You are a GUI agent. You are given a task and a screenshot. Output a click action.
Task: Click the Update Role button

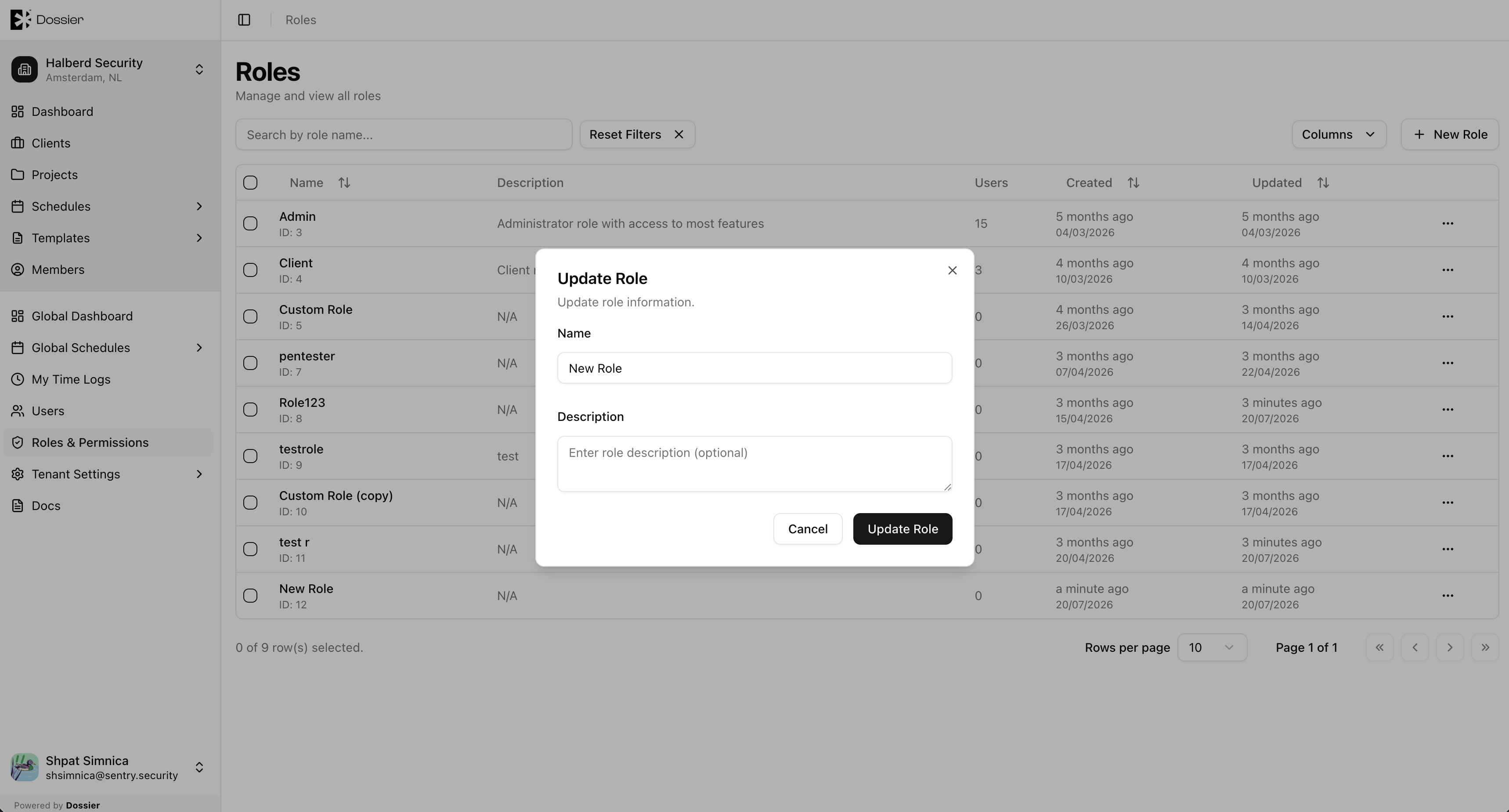pos(902,528)
